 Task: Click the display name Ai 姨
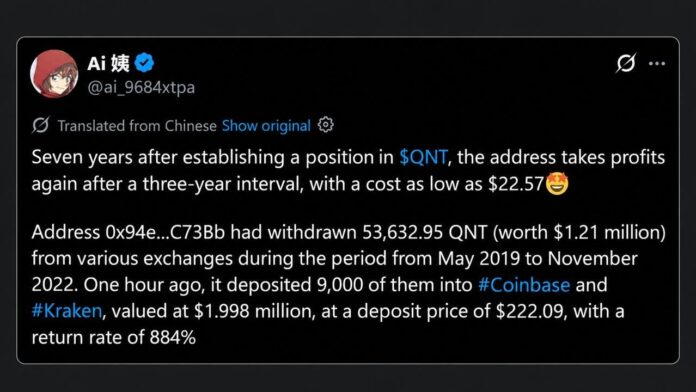pos(109,63)
